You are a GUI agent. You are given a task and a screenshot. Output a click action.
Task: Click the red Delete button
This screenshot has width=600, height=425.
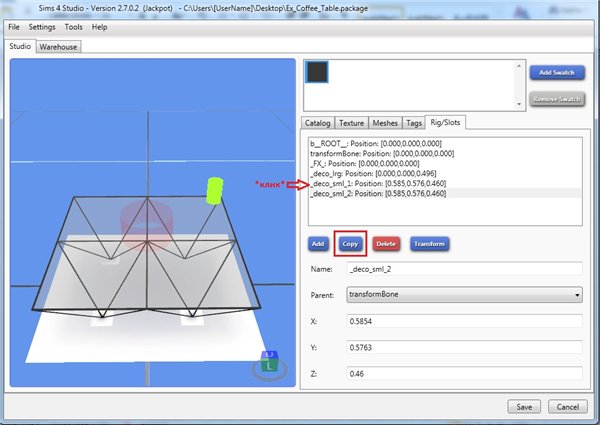(385, 243)
